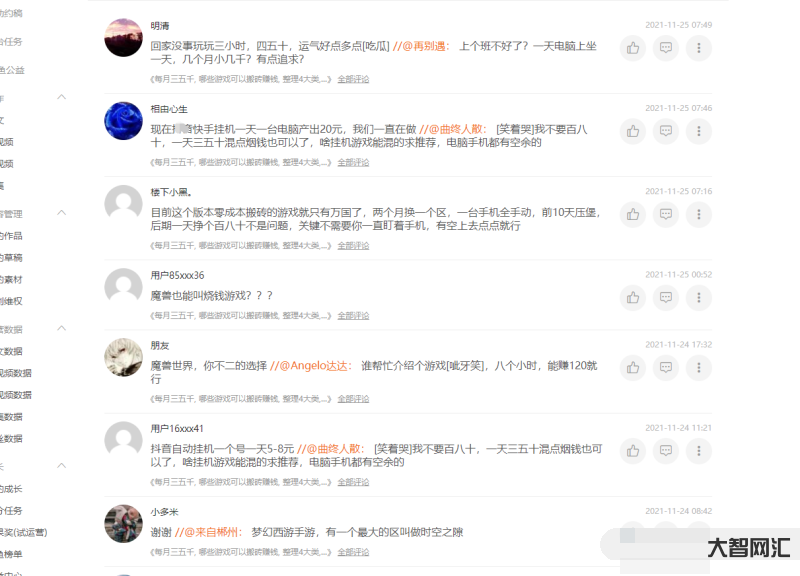Image resolution: width=800 pixels, height=576 pixels.
Task: Open 相由心生's blue rose avatar
Action: click(x=123, y=121)
